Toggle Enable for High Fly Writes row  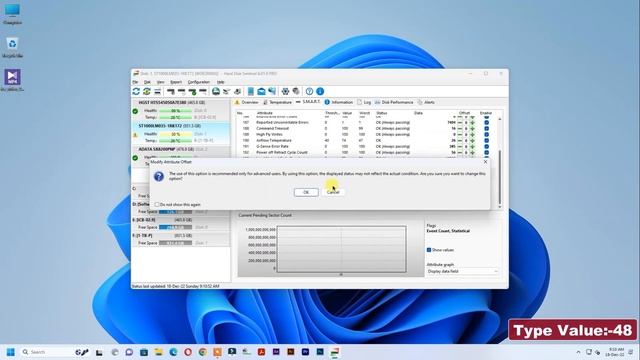click(486, 134)
